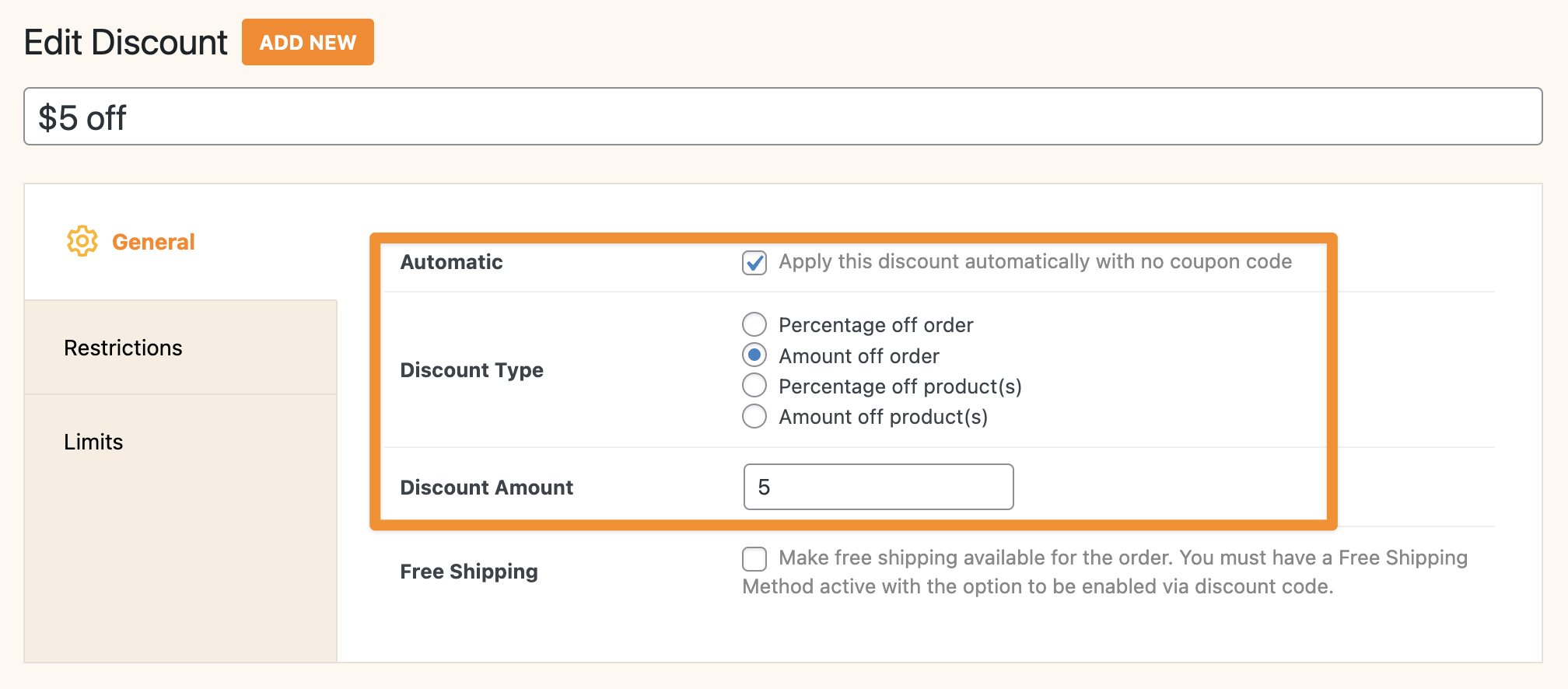This screenshot has height=689, width=1568.
Task: Choose Amount off product(s) option
Action: click(754, 416)
